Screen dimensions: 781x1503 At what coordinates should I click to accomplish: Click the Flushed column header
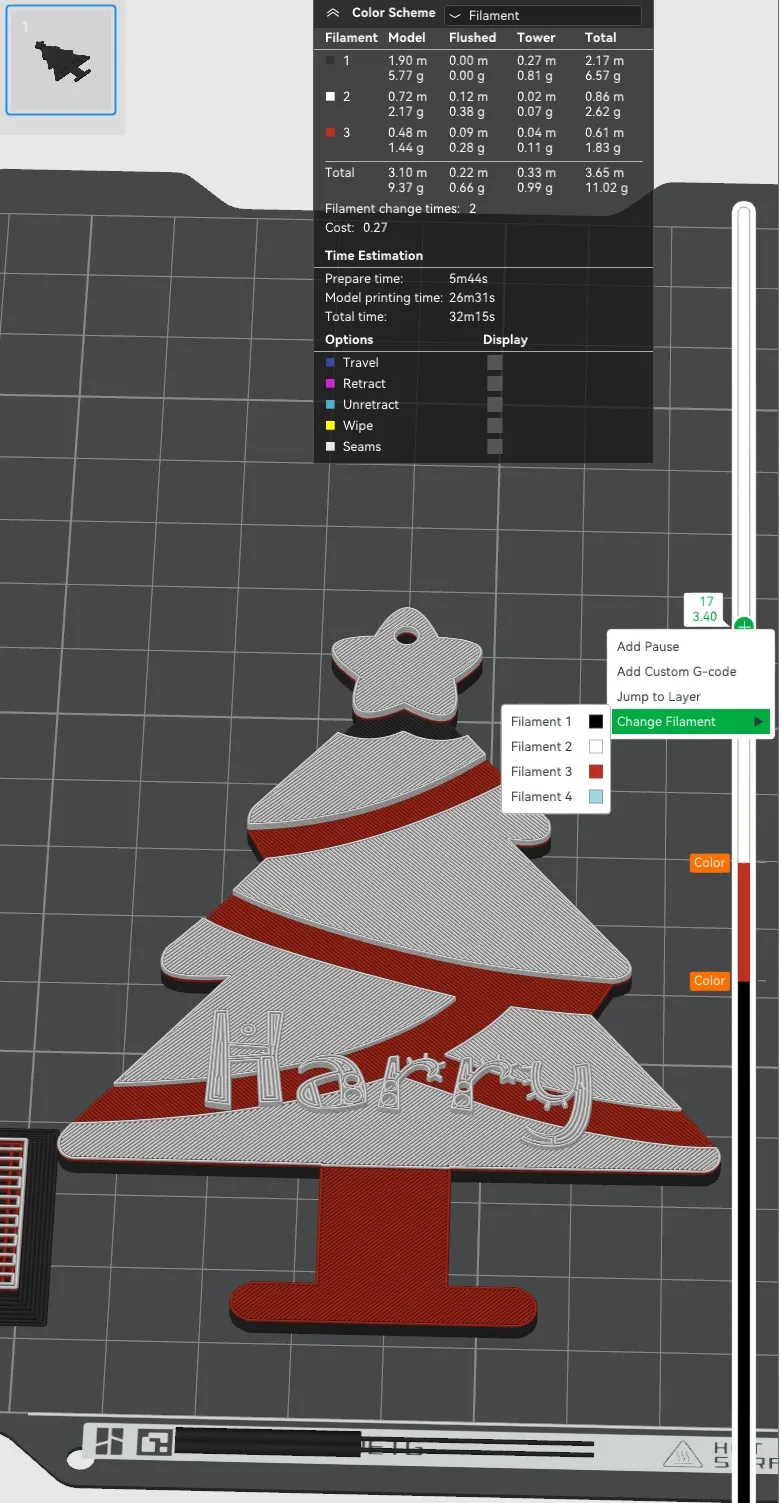[472, 38]
